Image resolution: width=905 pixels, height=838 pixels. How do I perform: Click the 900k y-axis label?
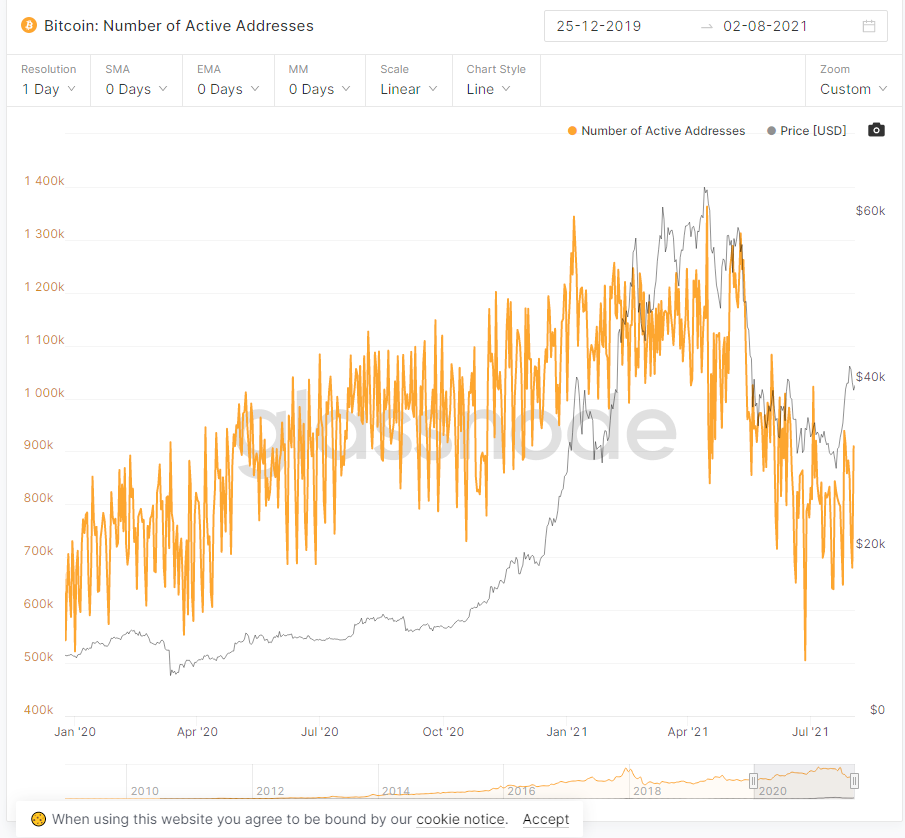[x=38, y=444]
